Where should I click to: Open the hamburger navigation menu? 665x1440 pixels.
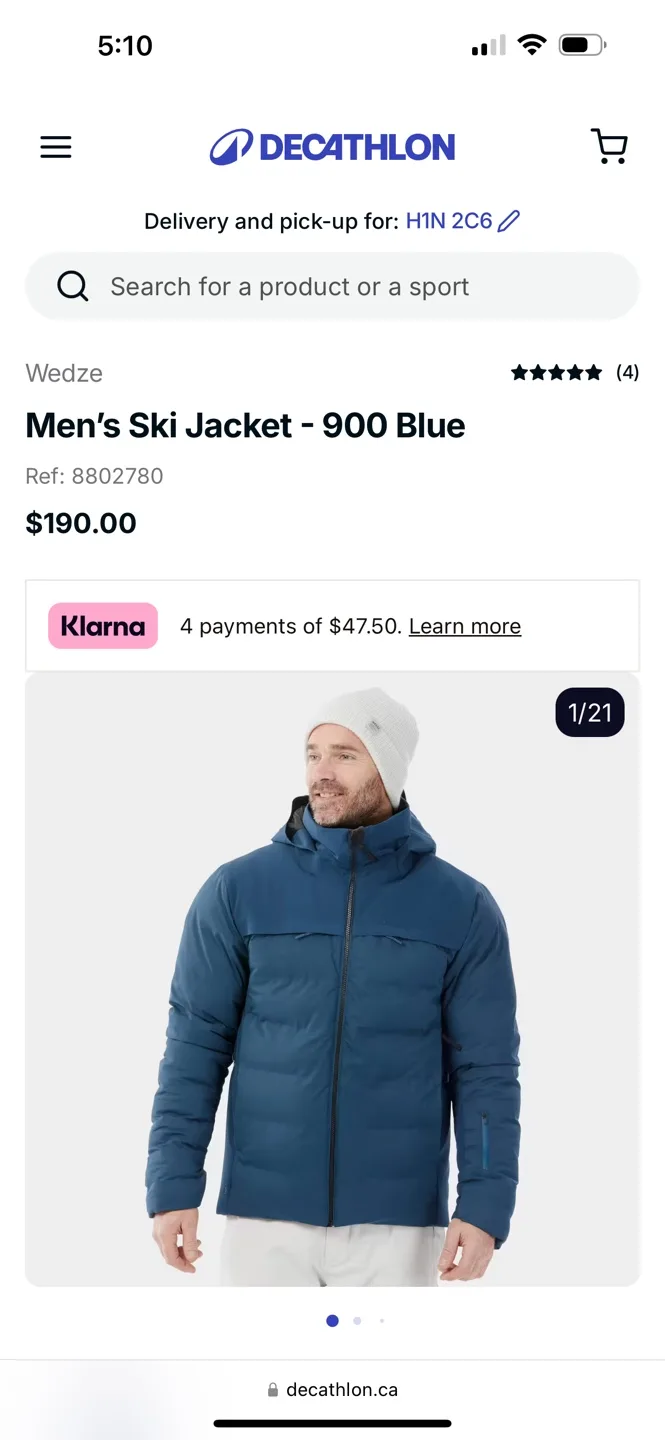click(56, 147)
